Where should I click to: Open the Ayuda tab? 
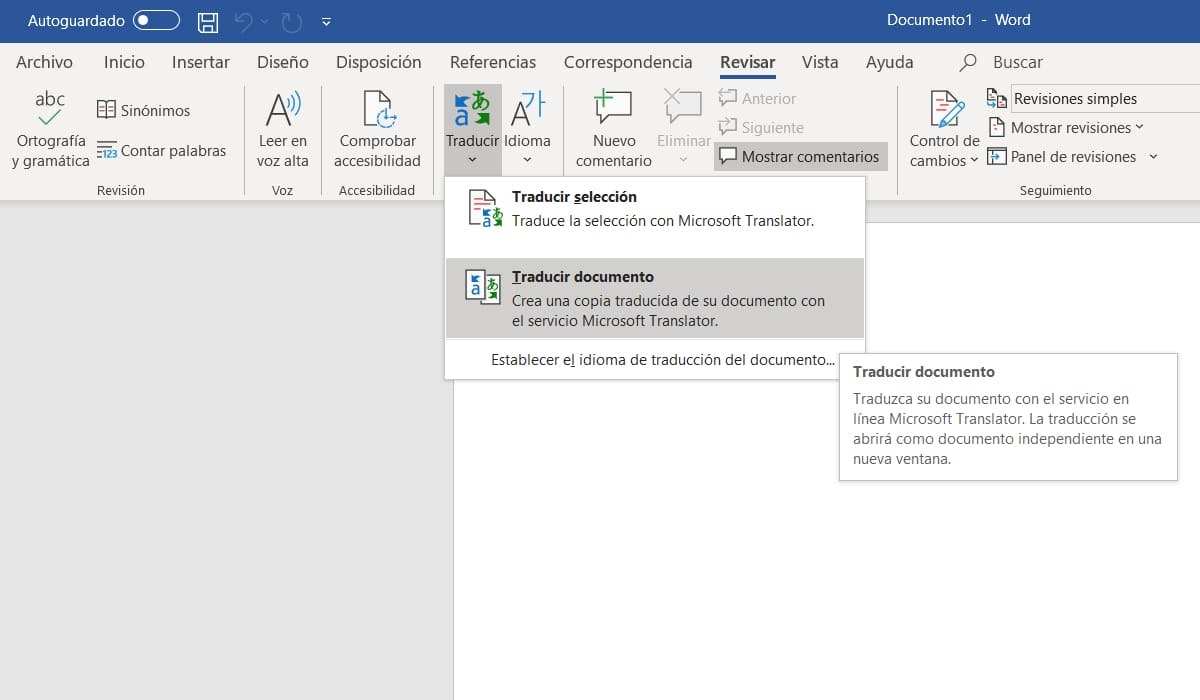(890, 62)
